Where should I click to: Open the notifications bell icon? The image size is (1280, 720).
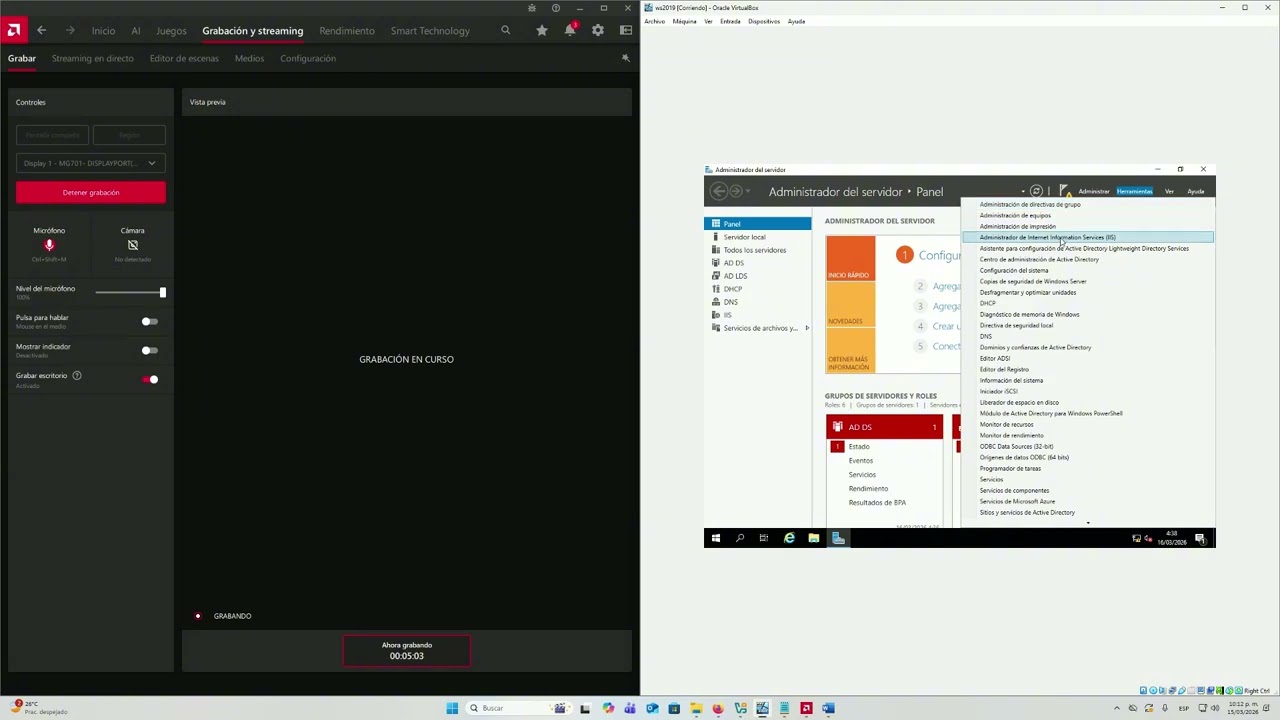(570, 30)
